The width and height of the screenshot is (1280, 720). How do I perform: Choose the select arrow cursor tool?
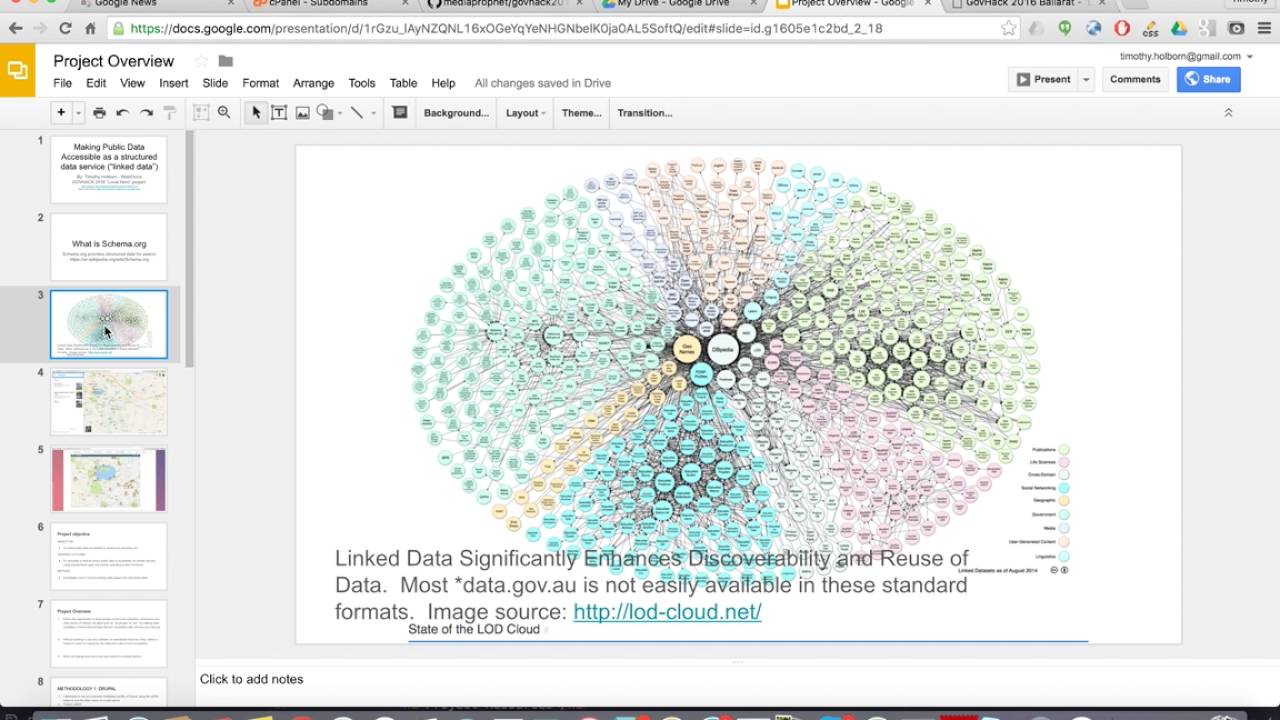[255, 113]
